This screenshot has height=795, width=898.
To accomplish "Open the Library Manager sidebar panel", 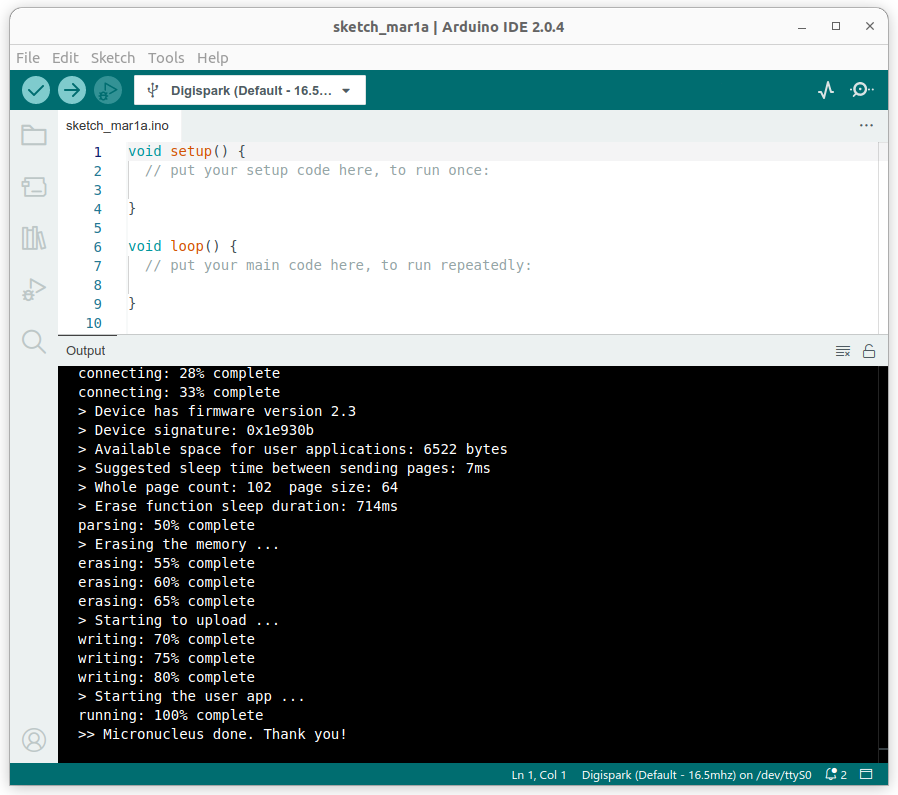I will tap(34, 238).
